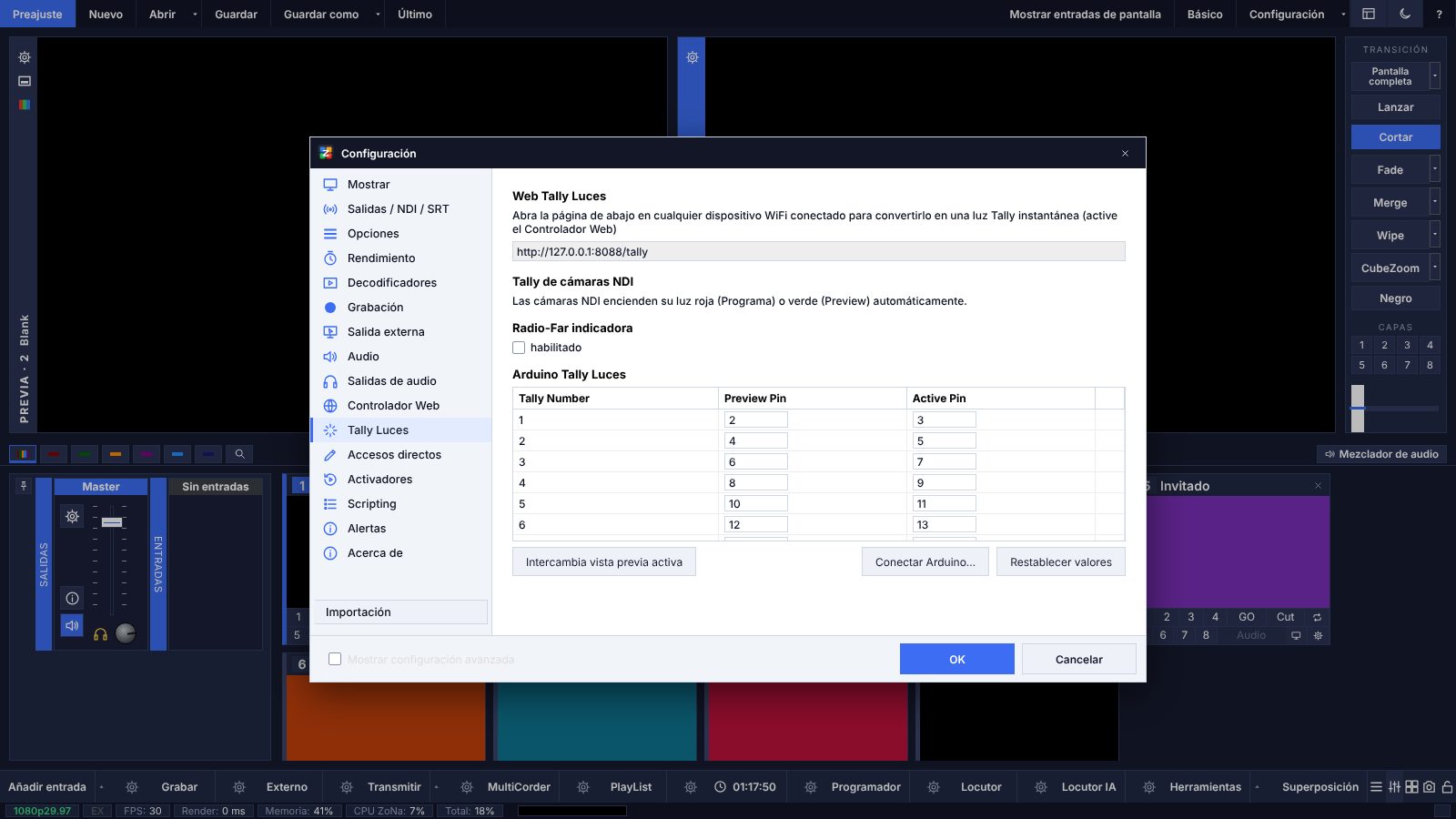Click the Master volume fader handle
1456x819 pixels.
coord(112,522)
